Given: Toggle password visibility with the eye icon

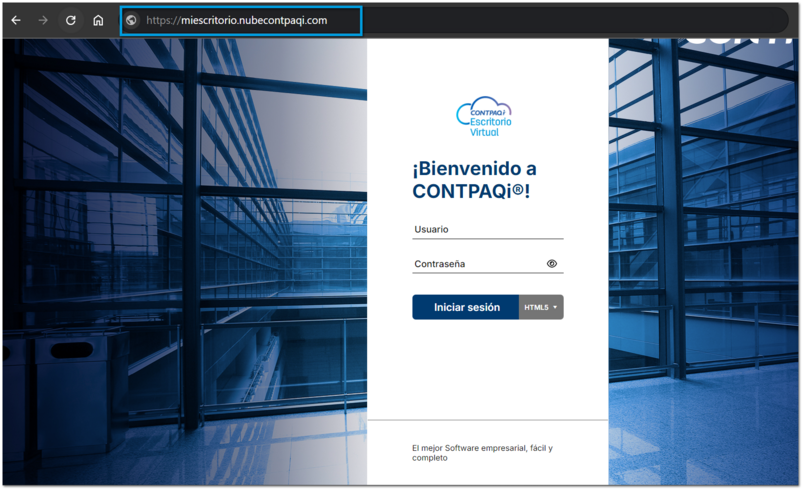Looking at the screenshot, I should [552, 264].
